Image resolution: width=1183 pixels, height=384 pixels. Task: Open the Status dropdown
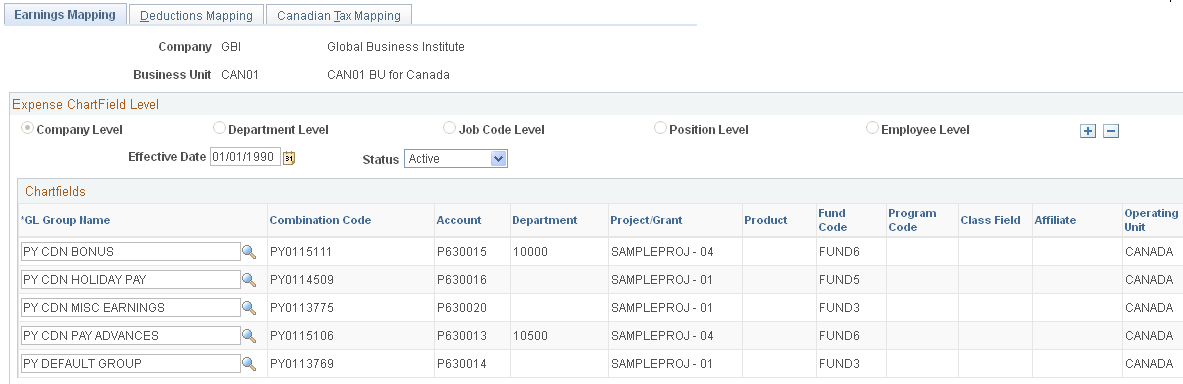[456, 158]
